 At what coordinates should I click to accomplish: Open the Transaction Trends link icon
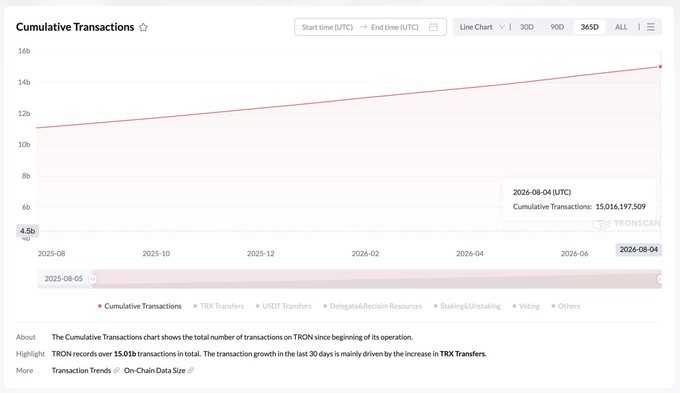(x=116, y=370)
